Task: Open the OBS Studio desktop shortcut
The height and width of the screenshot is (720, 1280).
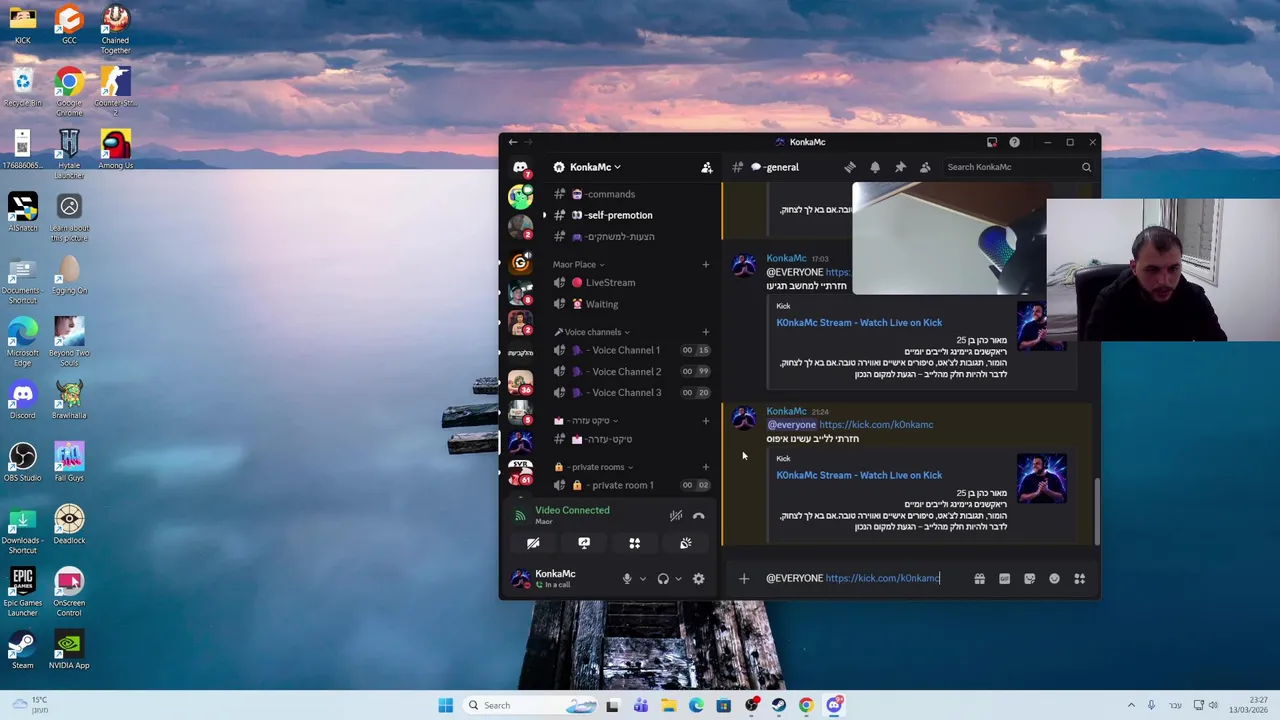Action: point(22,462)
